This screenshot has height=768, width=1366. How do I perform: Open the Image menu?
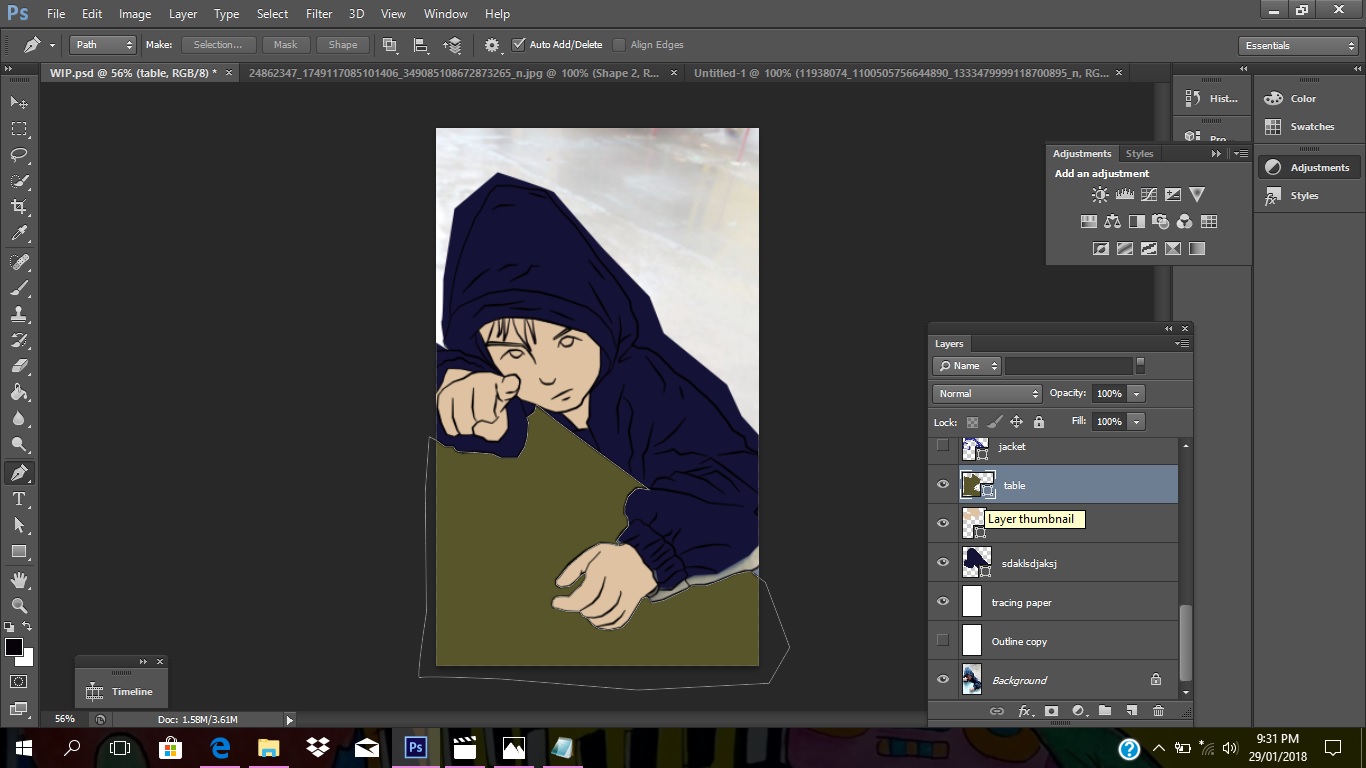coord(135,14)
